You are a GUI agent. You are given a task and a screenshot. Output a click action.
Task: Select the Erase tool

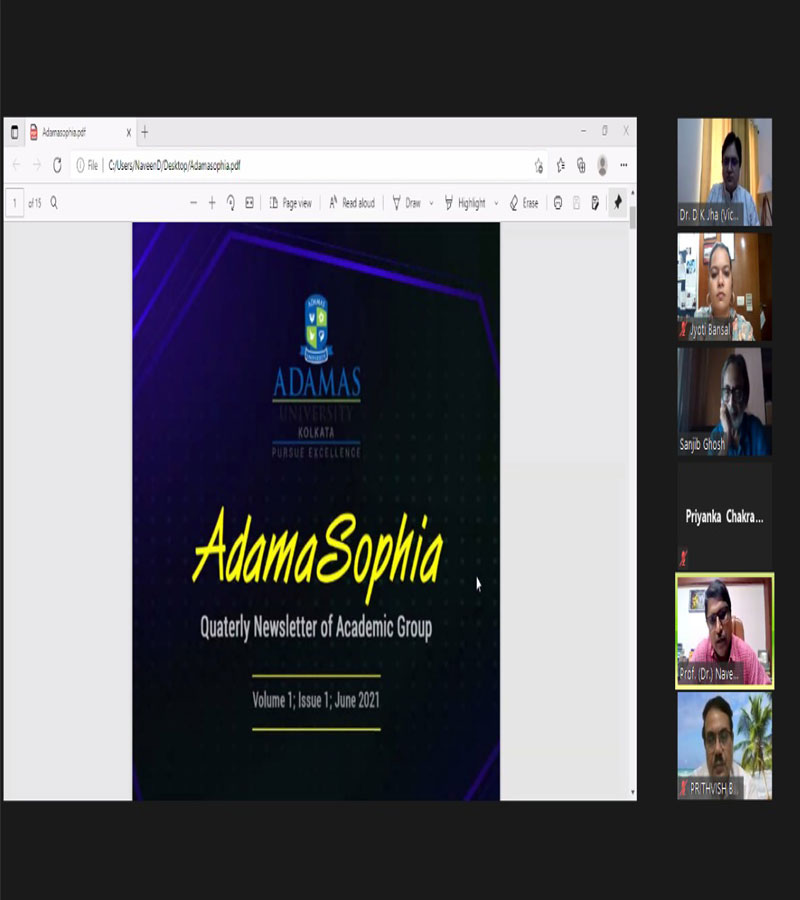(524, 203)
